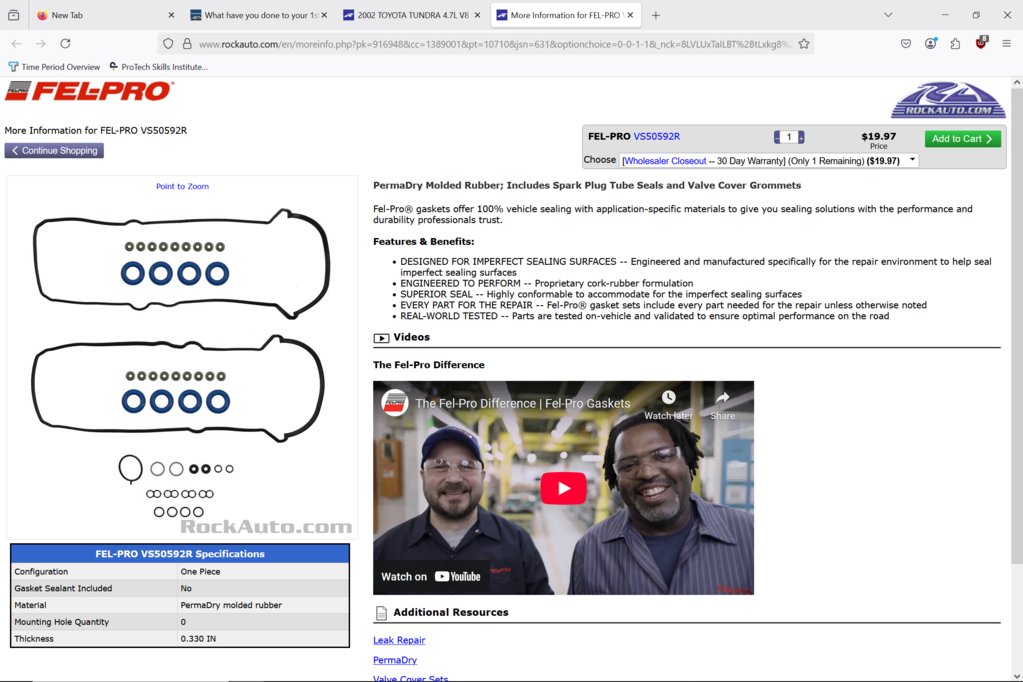
Task: Click 'One Piece' configuration value
Action: [x=200, y=571]
